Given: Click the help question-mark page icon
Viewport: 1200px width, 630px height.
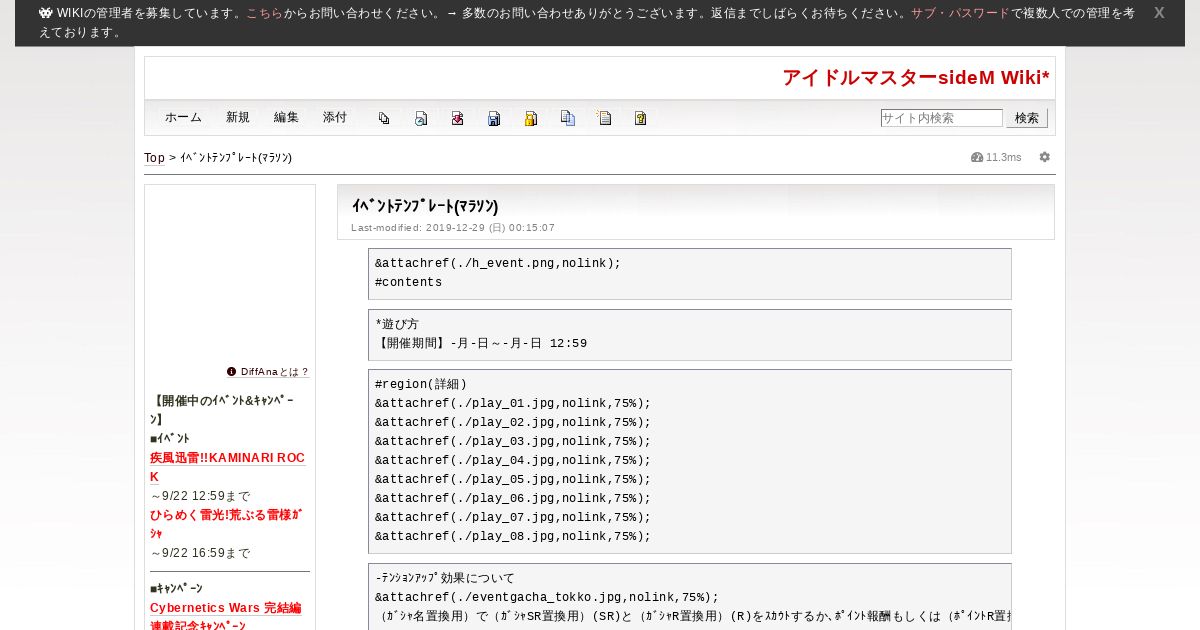Looking at the screenshot, I should pyautogui.click(x=641, y=118).
